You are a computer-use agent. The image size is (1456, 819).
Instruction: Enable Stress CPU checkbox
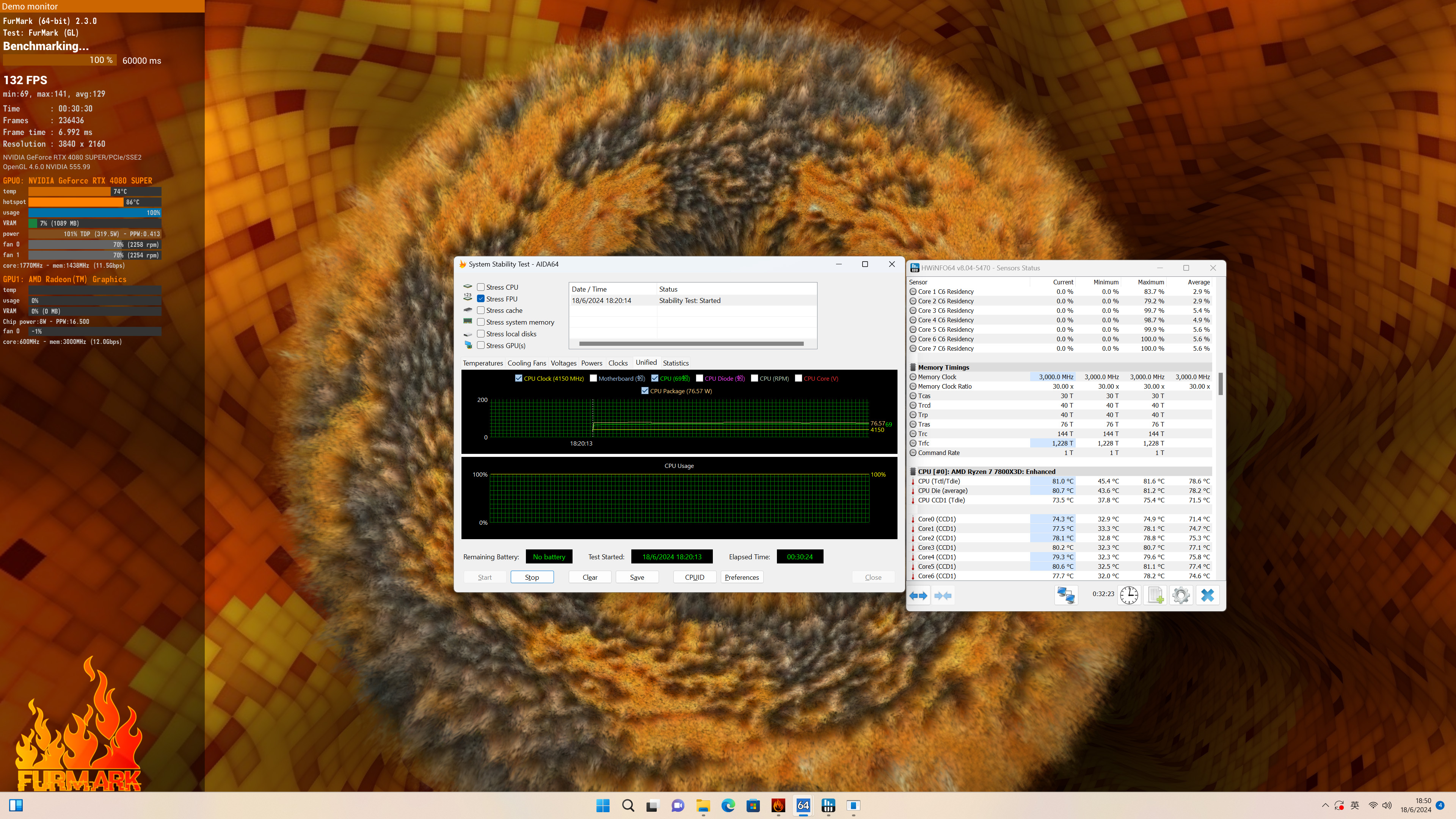(x=480, y=287)
